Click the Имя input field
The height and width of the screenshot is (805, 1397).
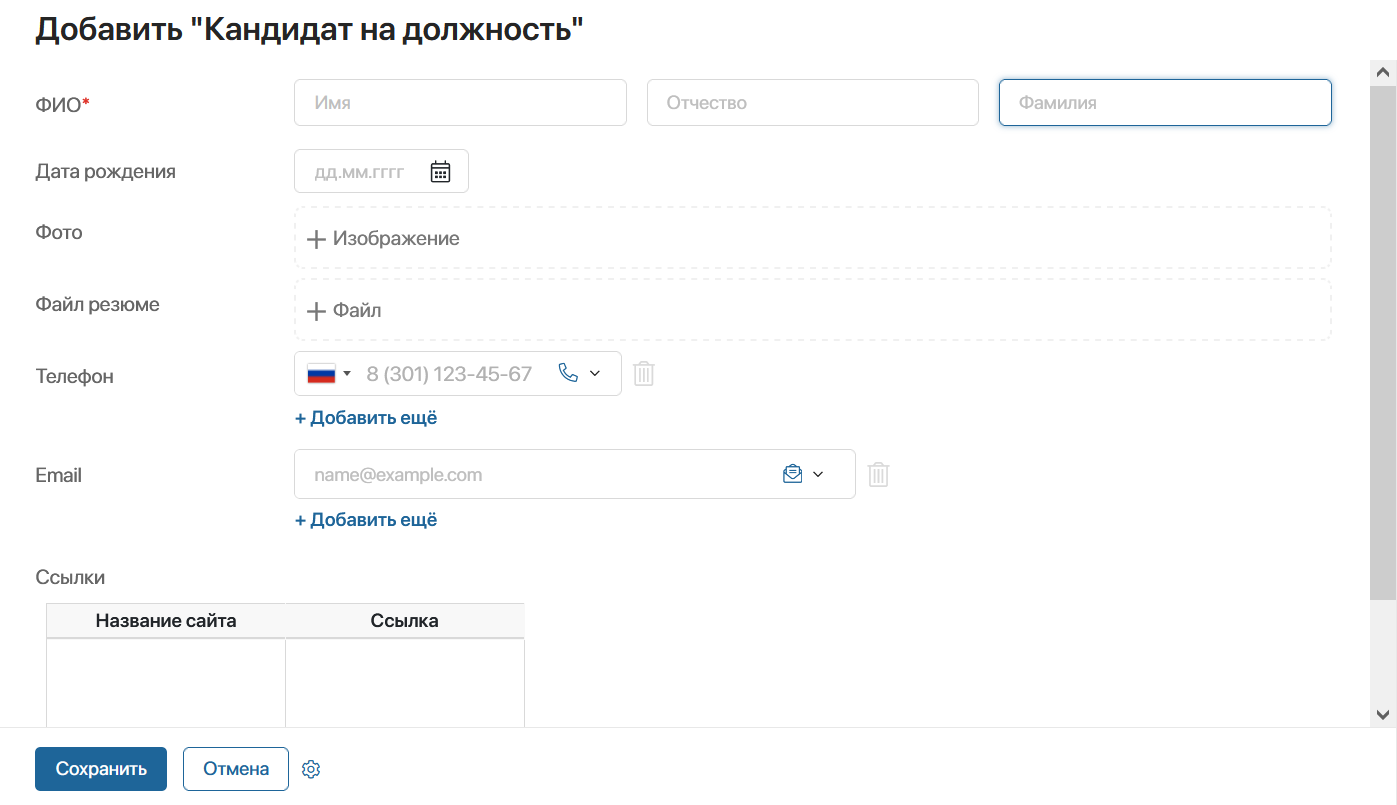click(x=460, y=102)
